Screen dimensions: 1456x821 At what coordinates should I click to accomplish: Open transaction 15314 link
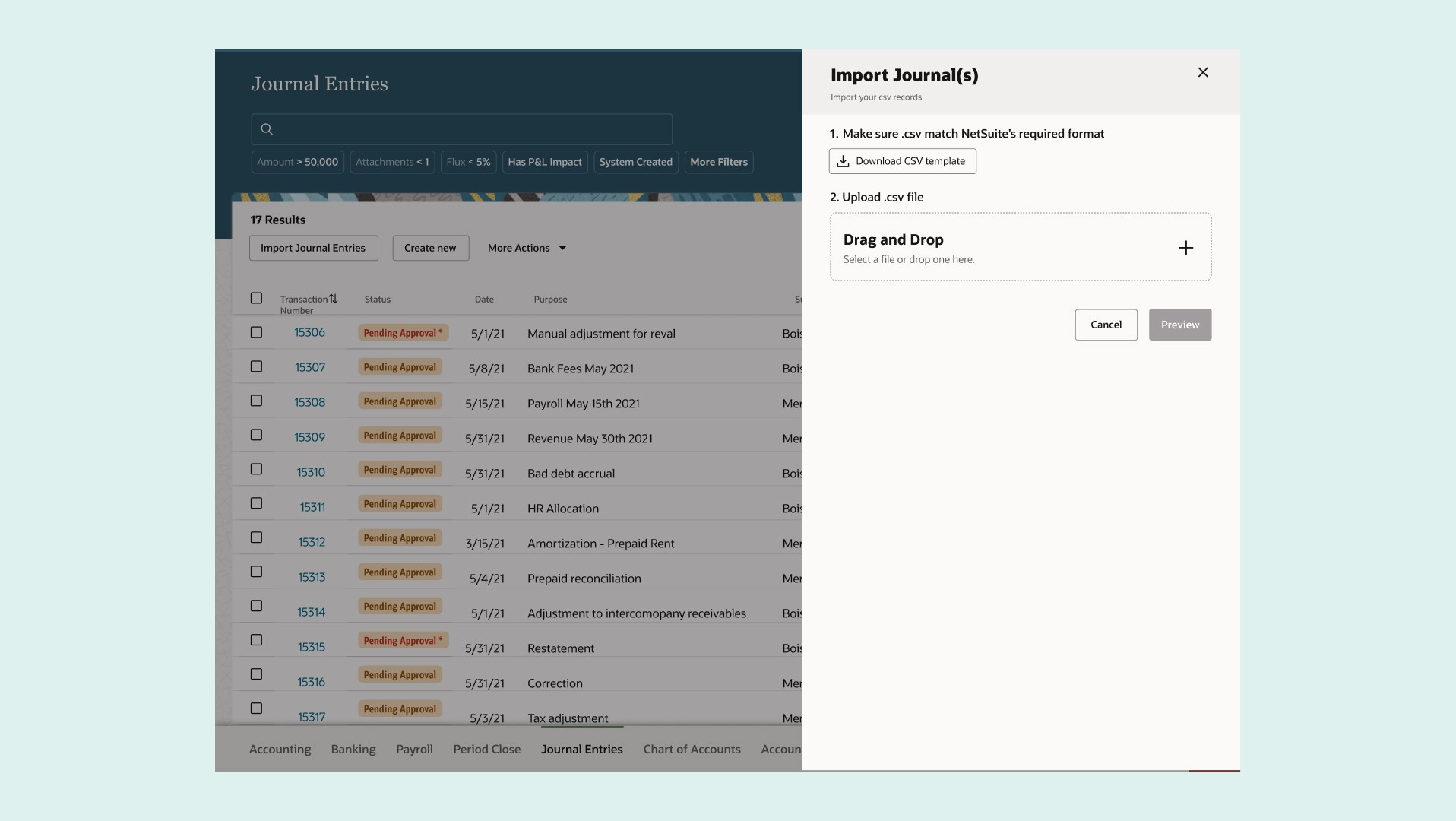311,612
